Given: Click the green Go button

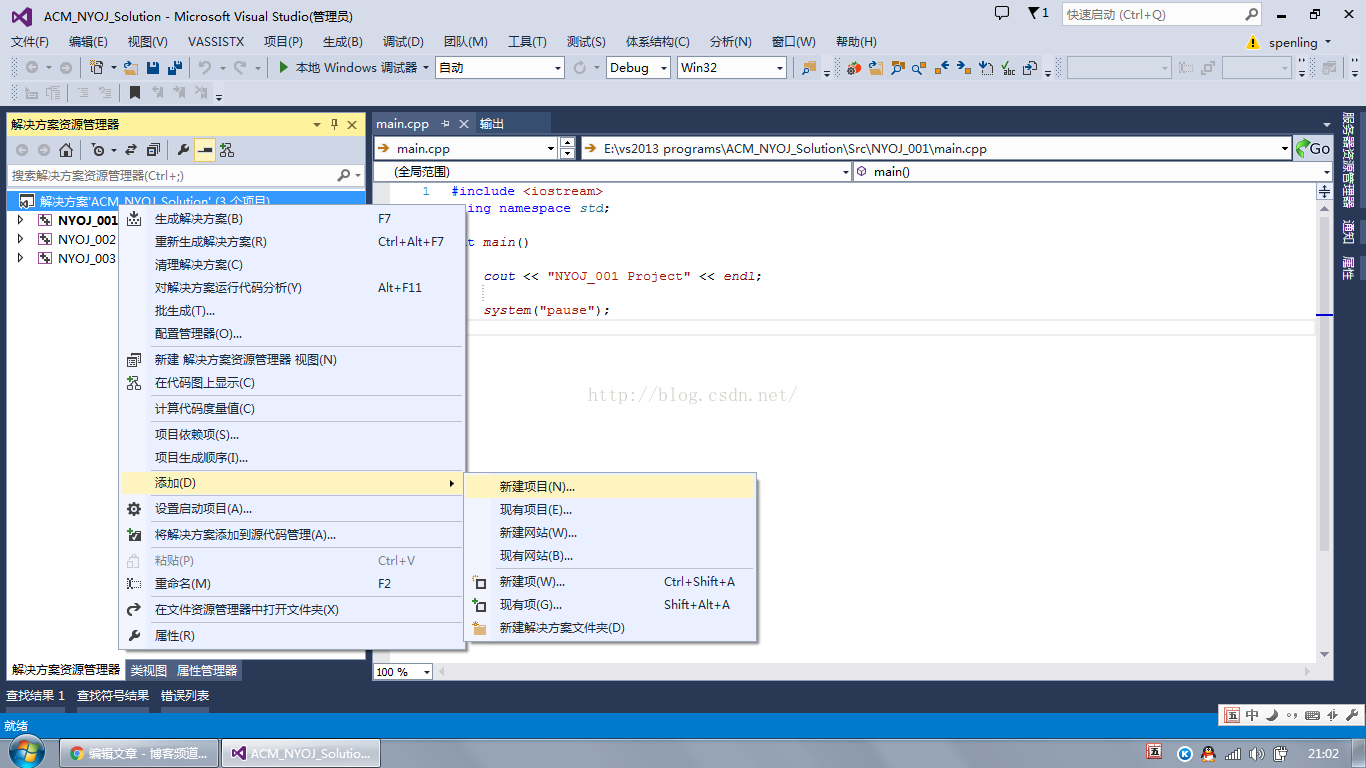Looking at the screenshot, I should (x=1313, y=148).
